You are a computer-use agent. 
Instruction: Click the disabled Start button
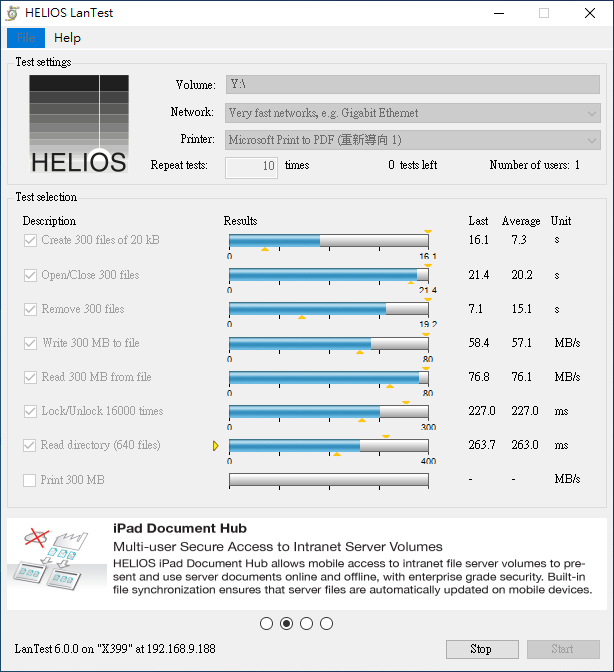563,649
